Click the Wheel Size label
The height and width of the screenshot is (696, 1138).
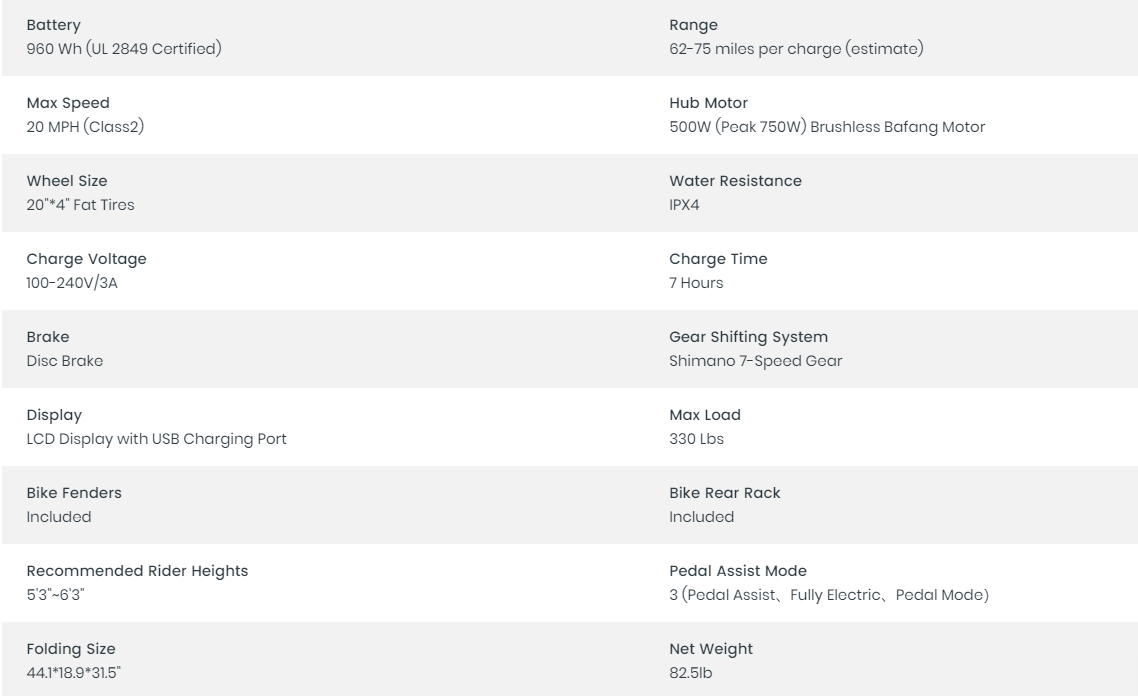click(66, 181)
